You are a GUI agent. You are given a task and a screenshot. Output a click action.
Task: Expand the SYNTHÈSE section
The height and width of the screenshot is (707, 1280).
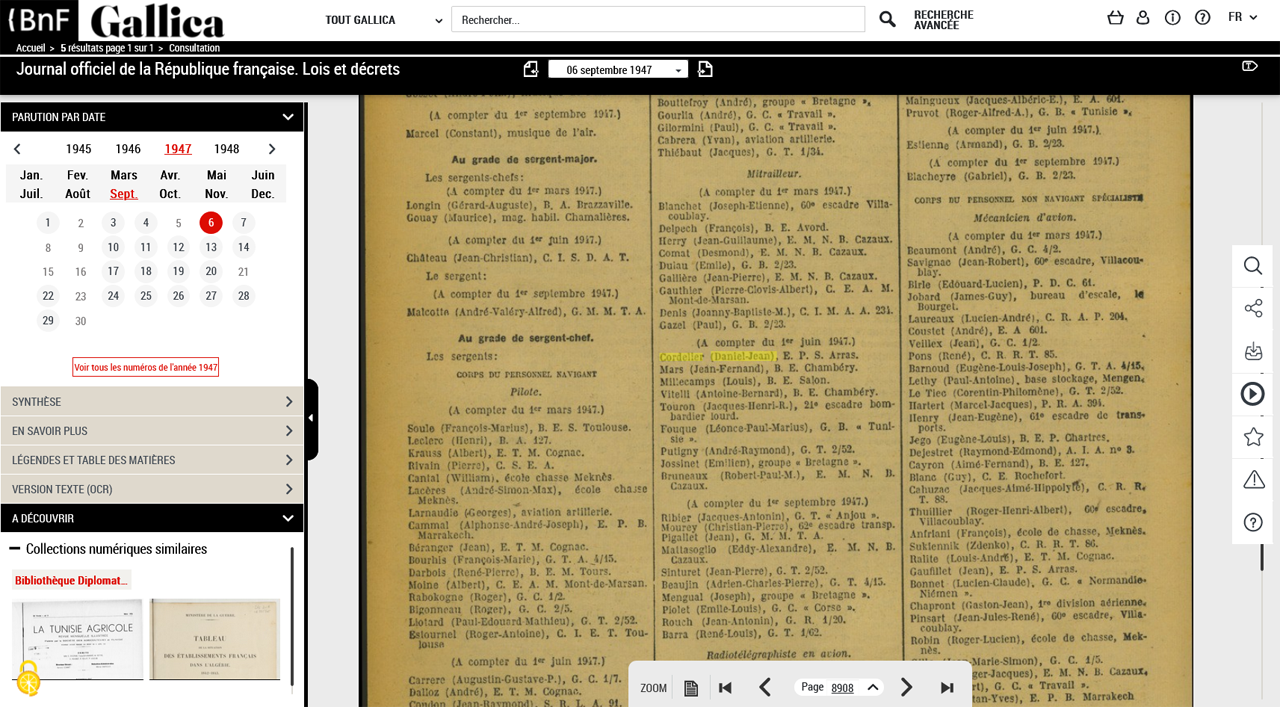152,402
